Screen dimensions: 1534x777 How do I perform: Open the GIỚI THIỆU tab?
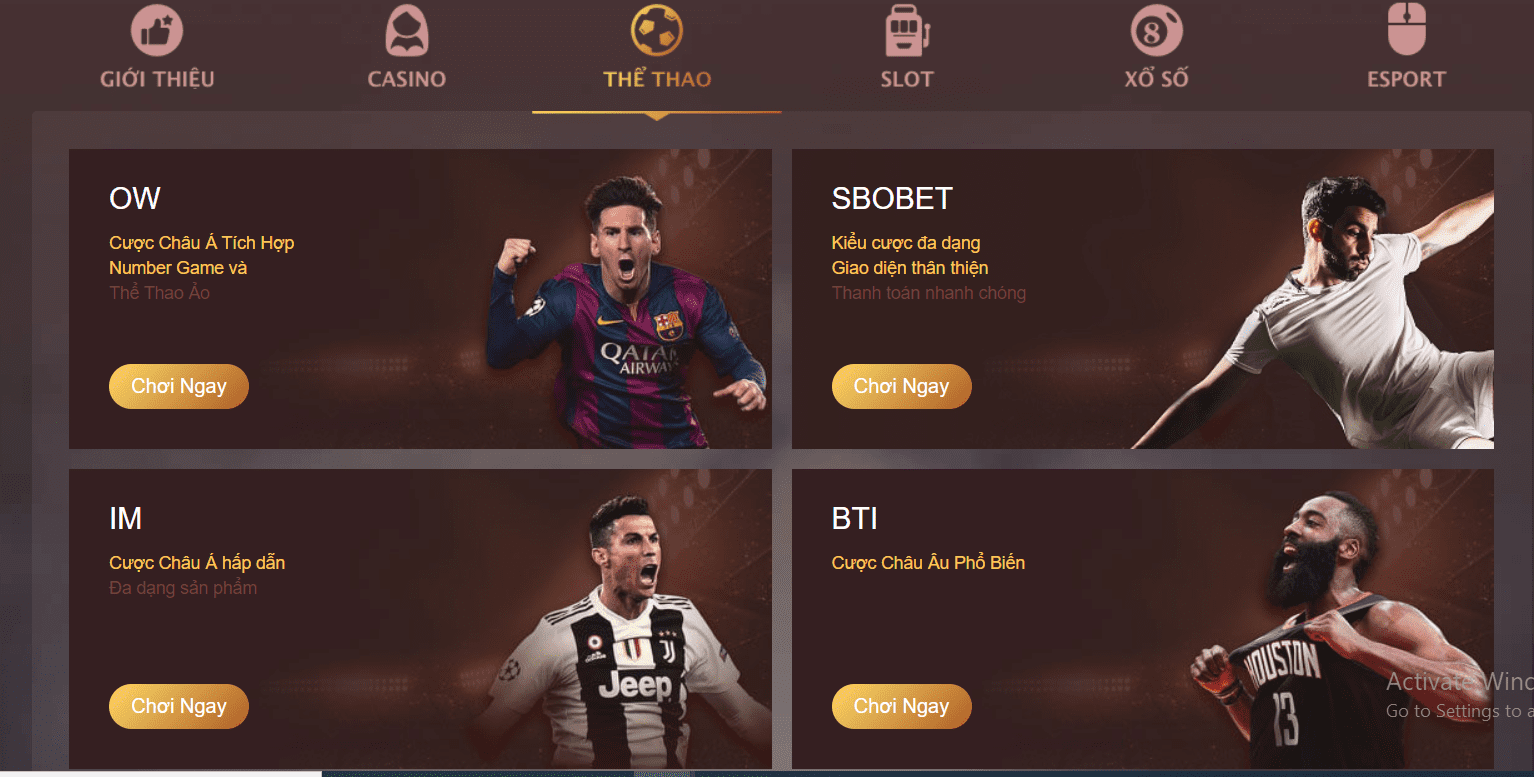(x=157, y=79)
